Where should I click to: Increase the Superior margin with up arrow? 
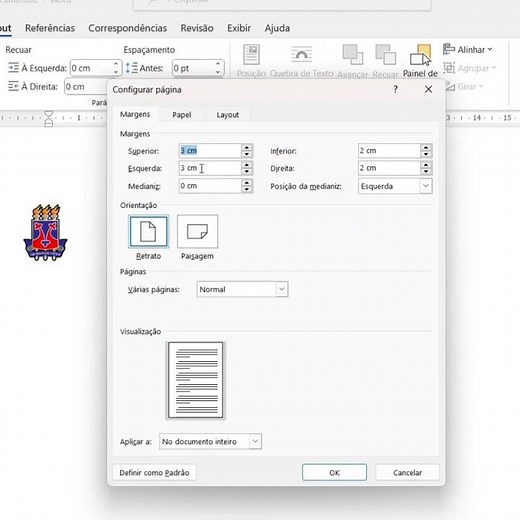(x=247, y=147)
